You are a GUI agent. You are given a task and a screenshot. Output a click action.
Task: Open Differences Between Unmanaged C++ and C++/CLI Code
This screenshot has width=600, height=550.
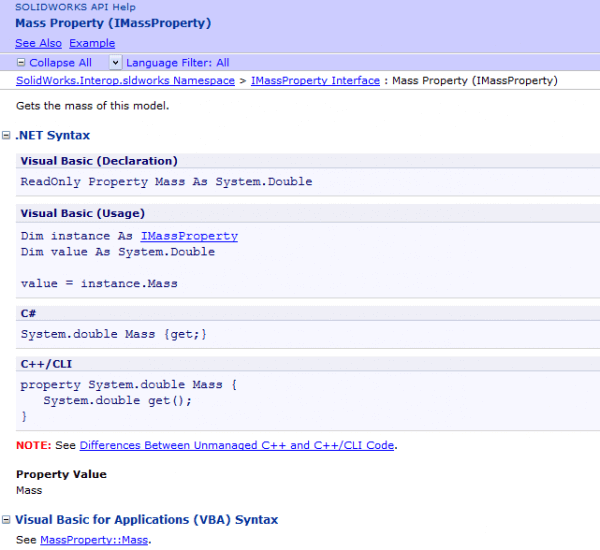click(236, 446)
